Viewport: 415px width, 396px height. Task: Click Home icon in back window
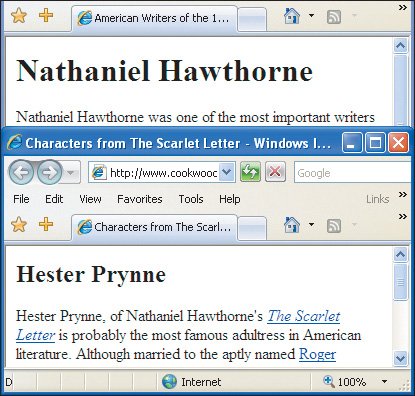pos(292,16)
